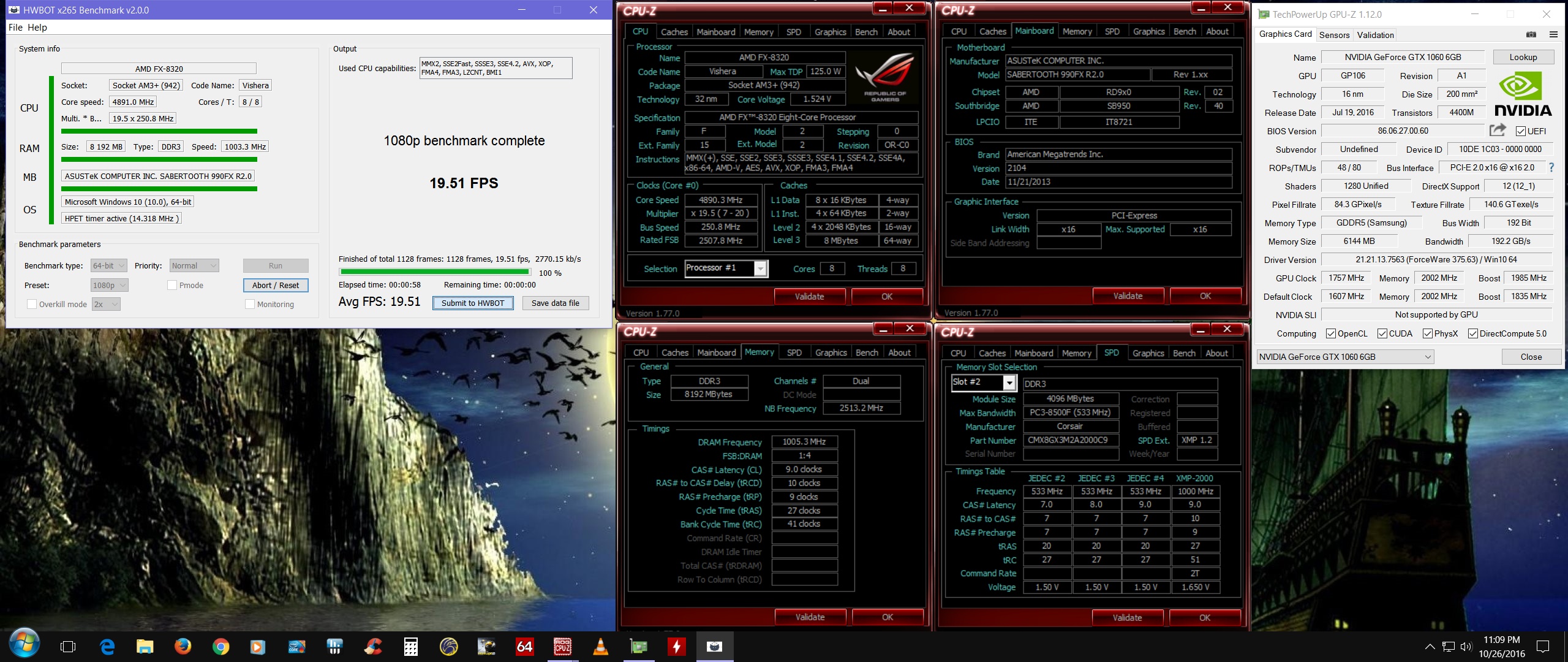
Task: Launch CCleaner from the taskbar
Action: (372, 647)
